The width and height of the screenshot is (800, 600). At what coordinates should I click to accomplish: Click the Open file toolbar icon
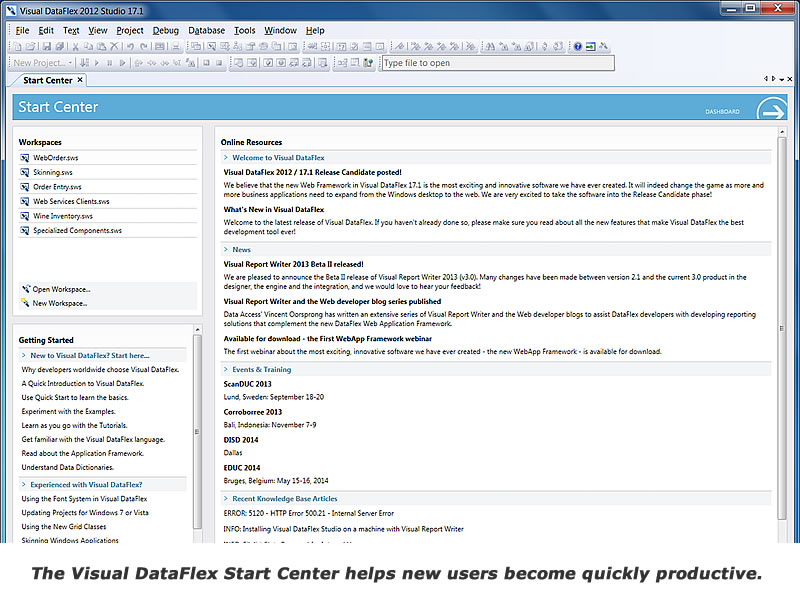pyautogui.click(x=31, y=46)
